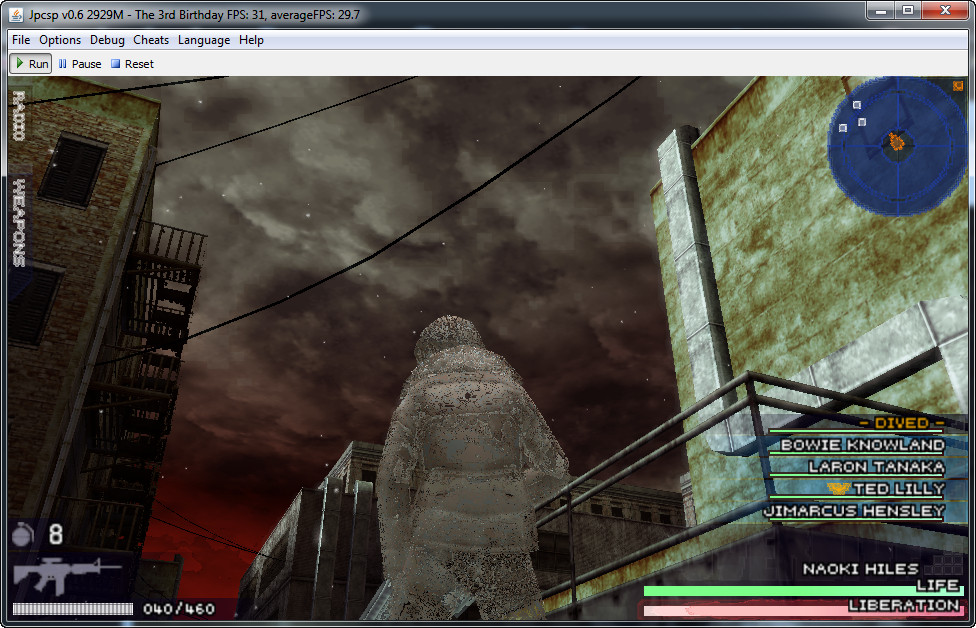Open the Options menu
Viewport: 976px width, 628px height.
60,40
